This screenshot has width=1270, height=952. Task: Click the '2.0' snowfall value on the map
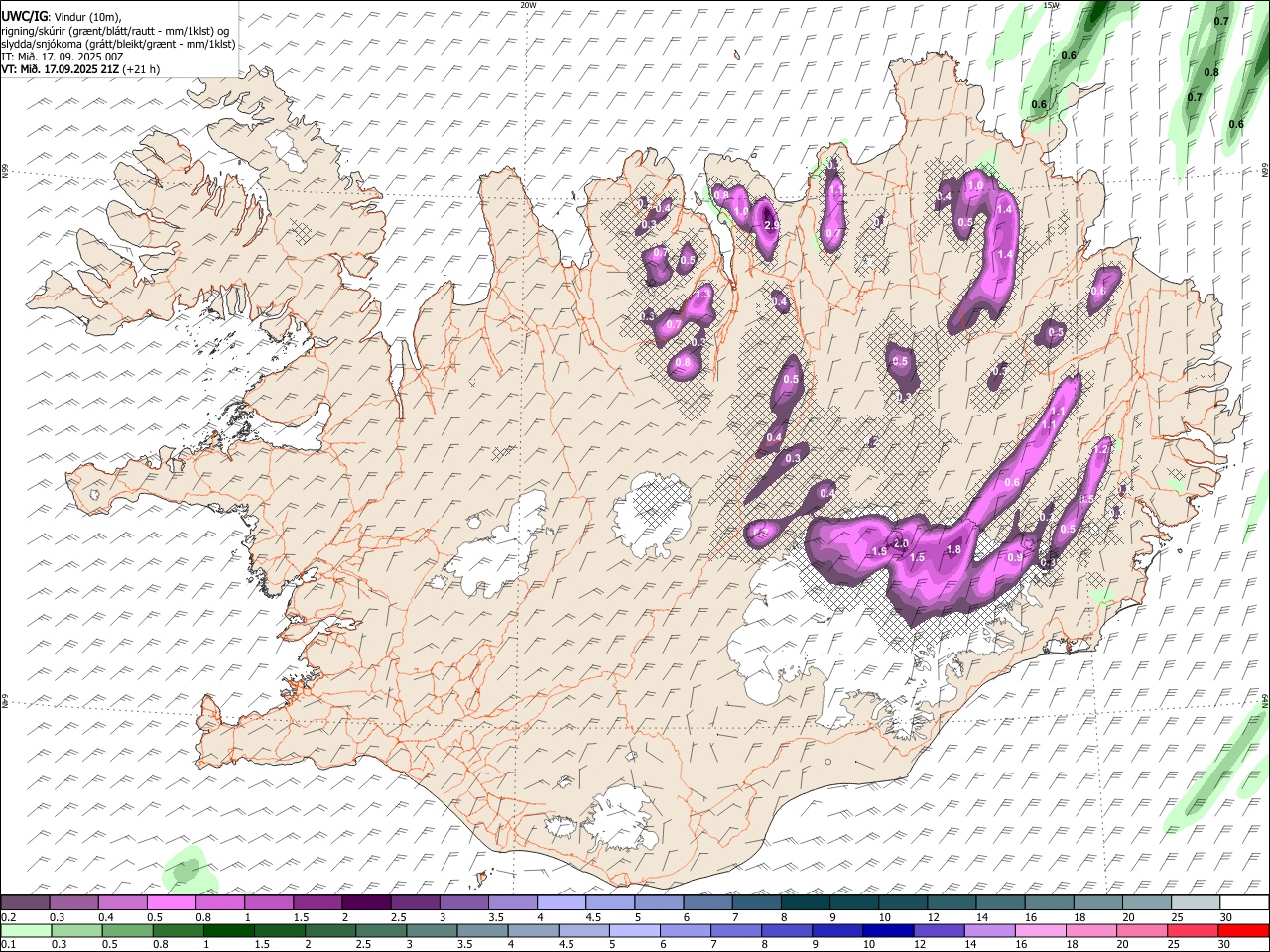[901, 544]
